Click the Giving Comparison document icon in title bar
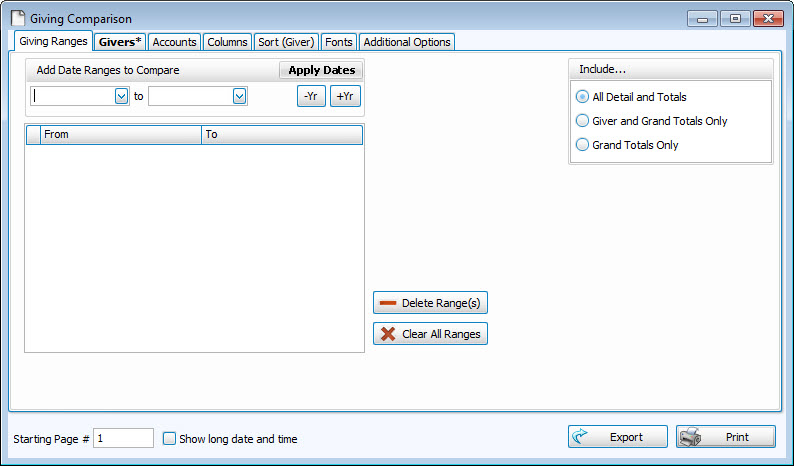 coord(18,19)
